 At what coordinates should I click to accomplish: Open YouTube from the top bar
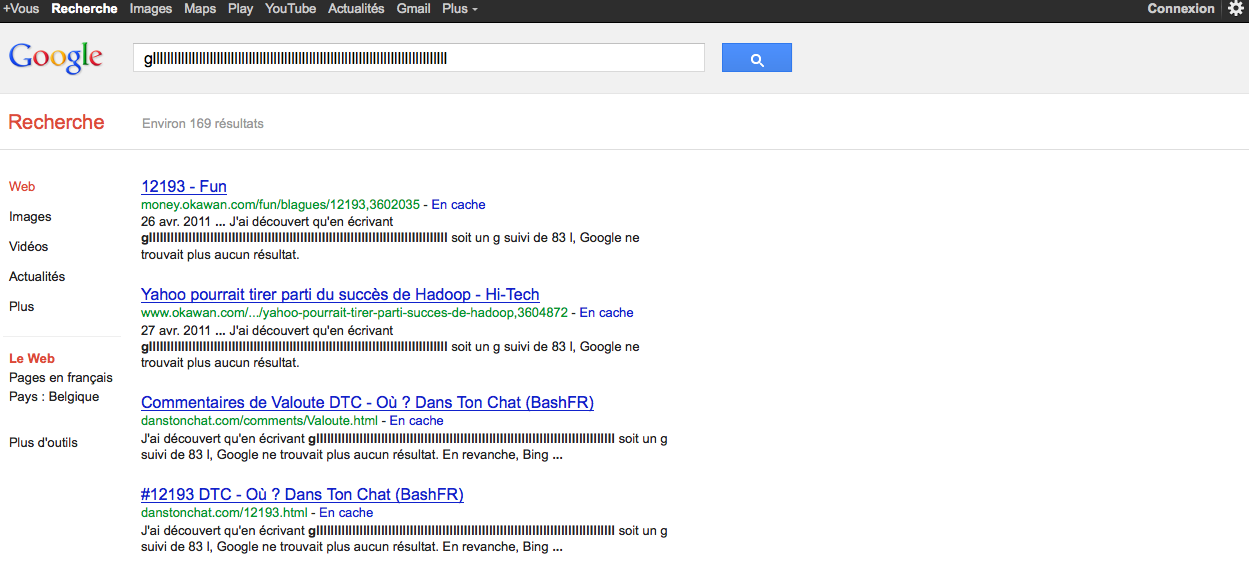coord(290,9)
